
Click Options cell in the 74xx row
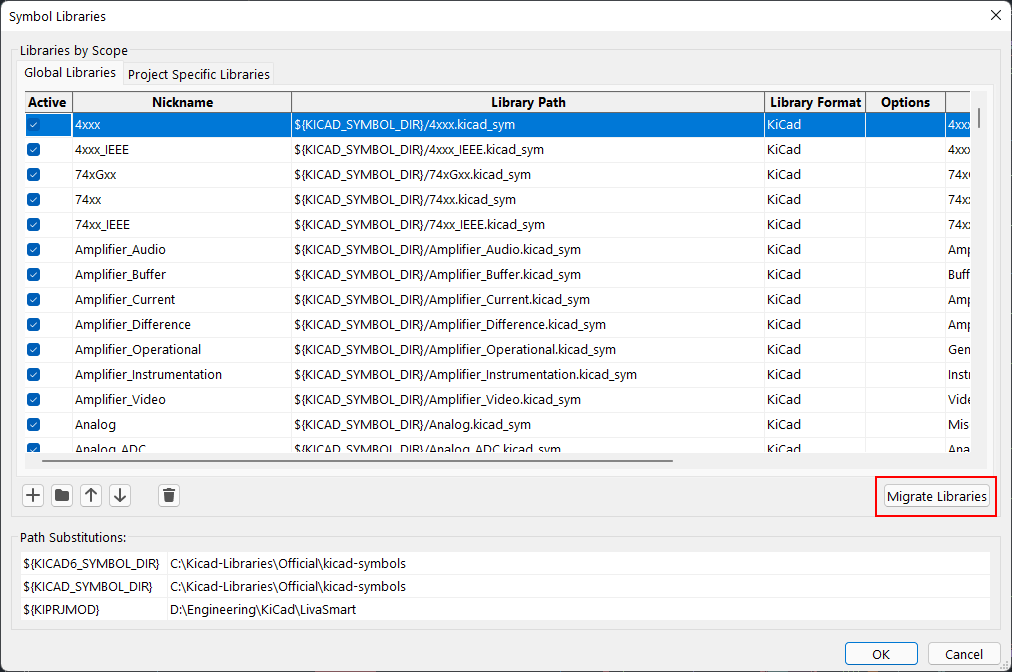(906, 199)
